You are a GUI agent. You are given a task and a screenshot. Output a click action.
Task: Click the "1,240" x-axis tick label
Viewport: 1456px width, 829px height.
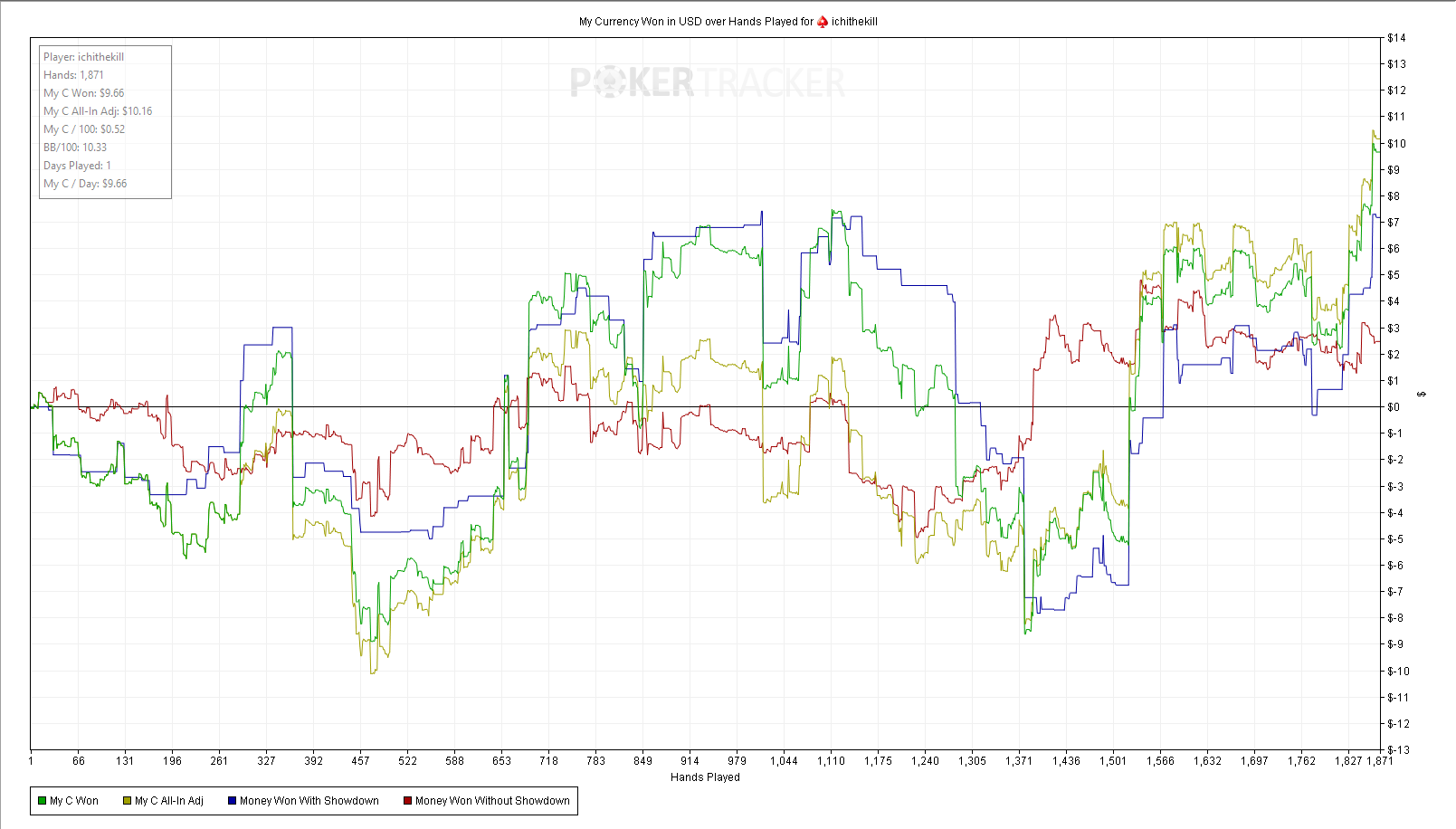click(x=925, y=761)
